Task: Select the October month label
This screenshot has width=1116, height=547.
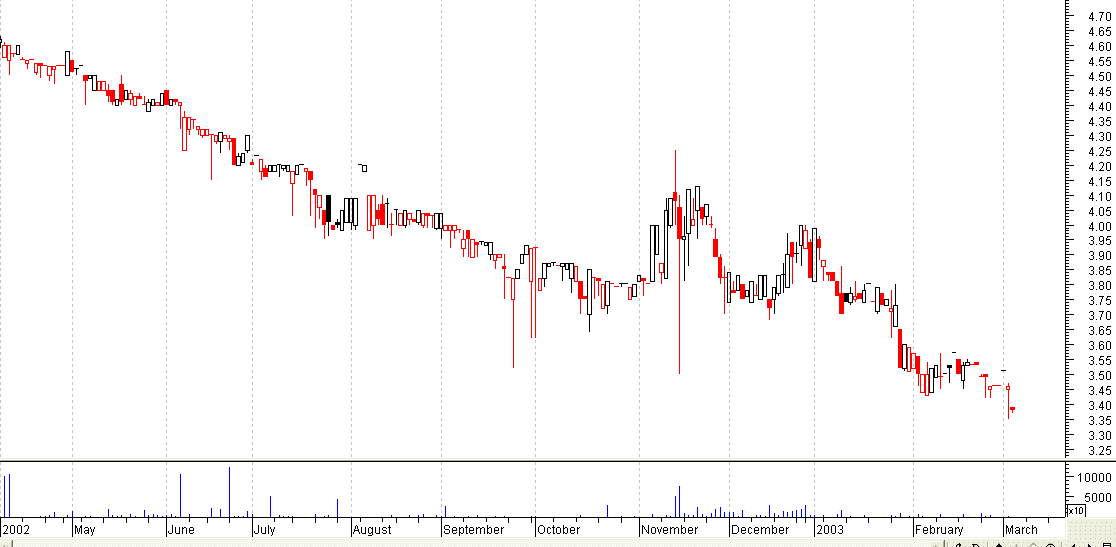Action: (558, 530)
